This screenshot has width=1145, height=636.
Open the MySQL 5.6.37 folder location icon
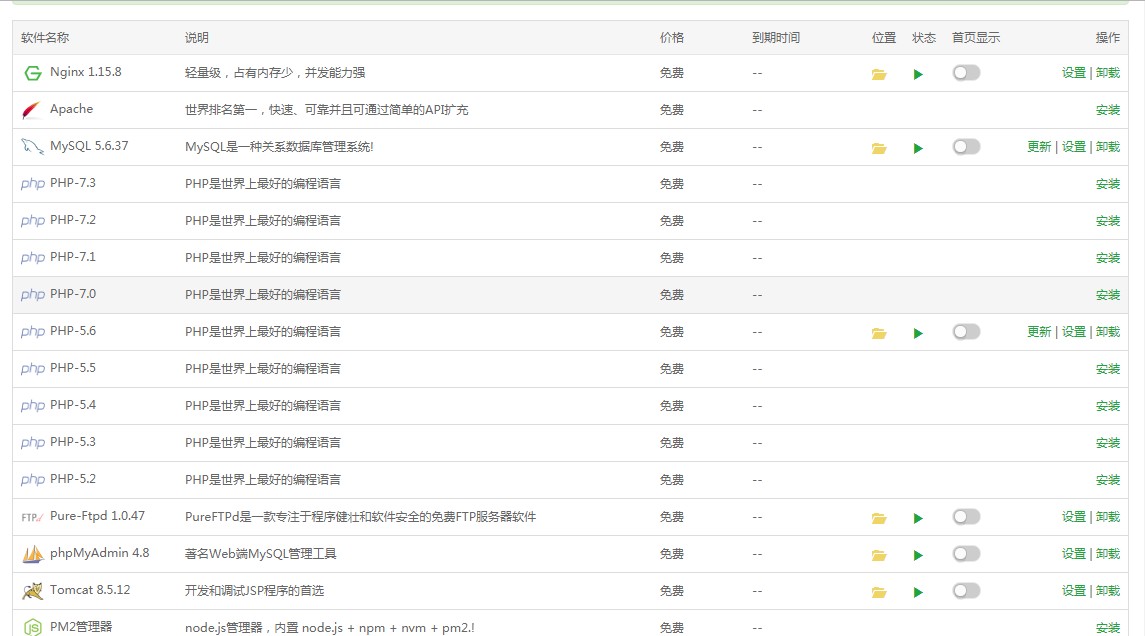pyautogui.click(x=878, y=148)
